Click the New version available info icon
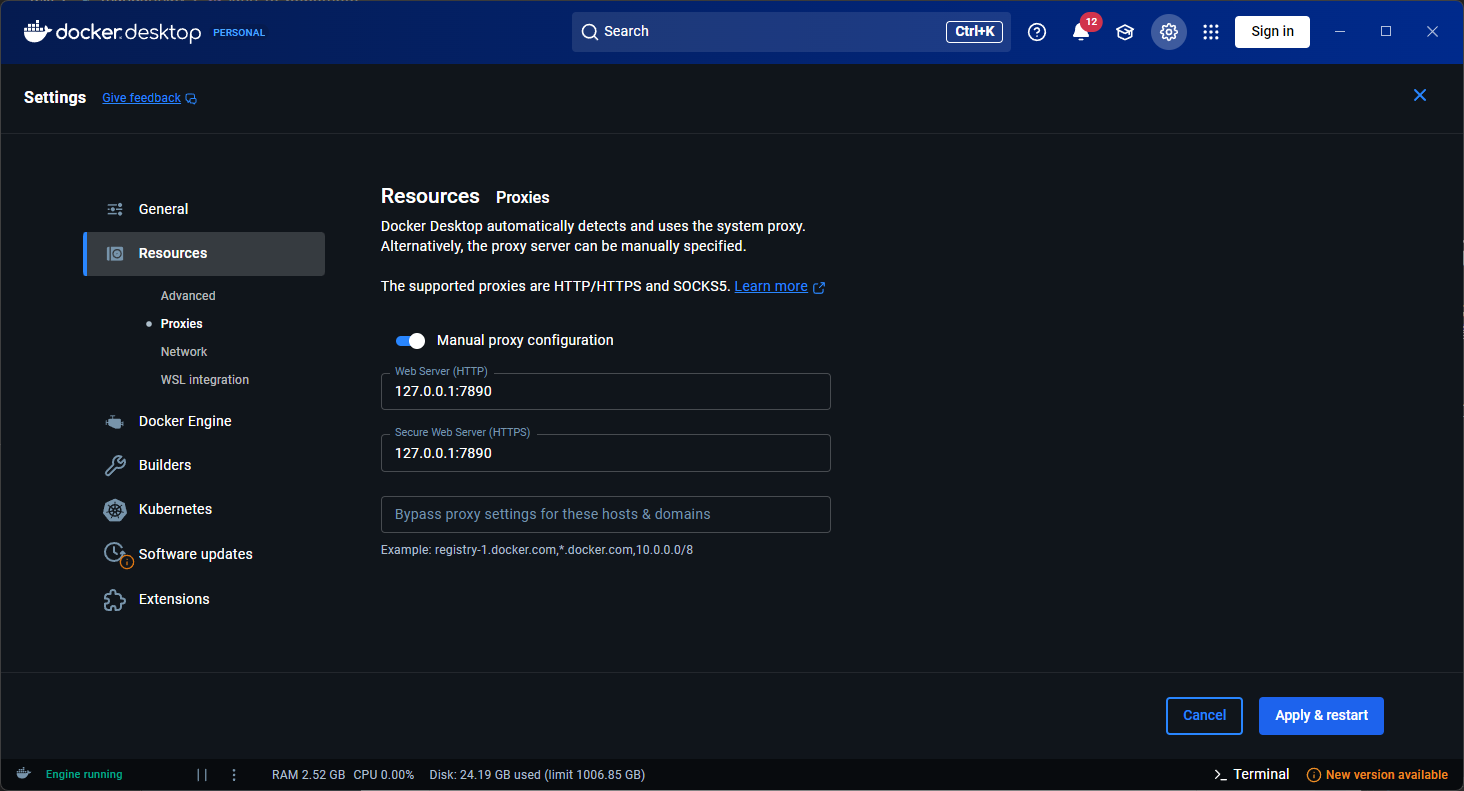The width and height of the screenshot is (1464, 791). tap(1314, 775)
